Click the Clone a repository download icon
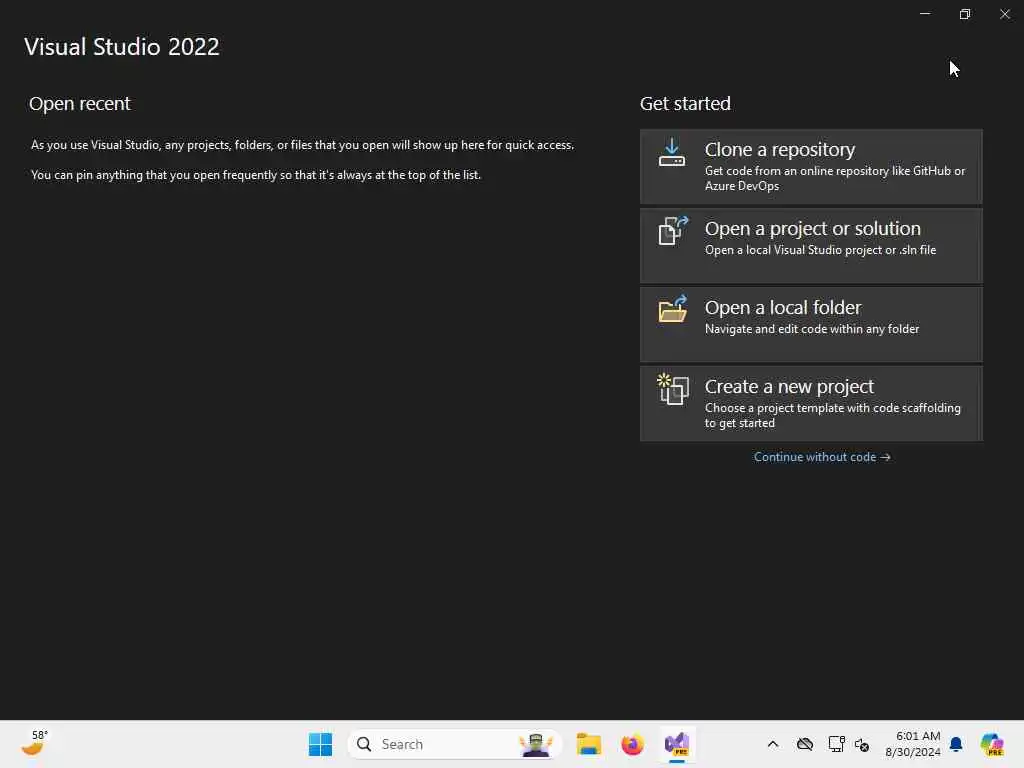This screenshot has height=768, width=1024. tap(671, 152)
